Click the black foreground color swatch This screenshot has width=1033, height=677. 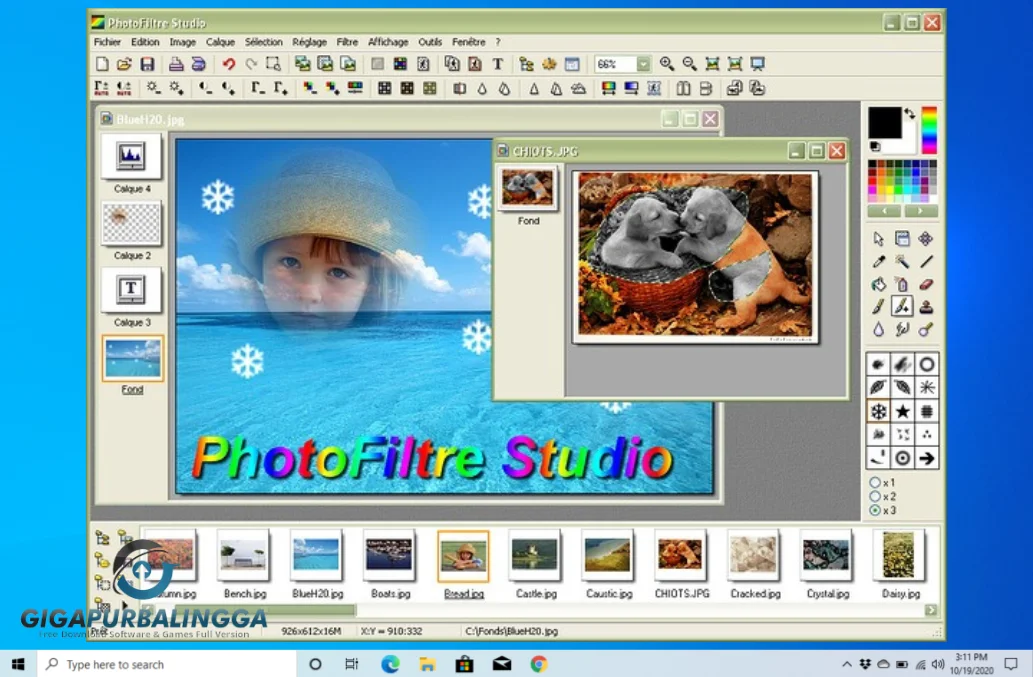tap(884, 122)
